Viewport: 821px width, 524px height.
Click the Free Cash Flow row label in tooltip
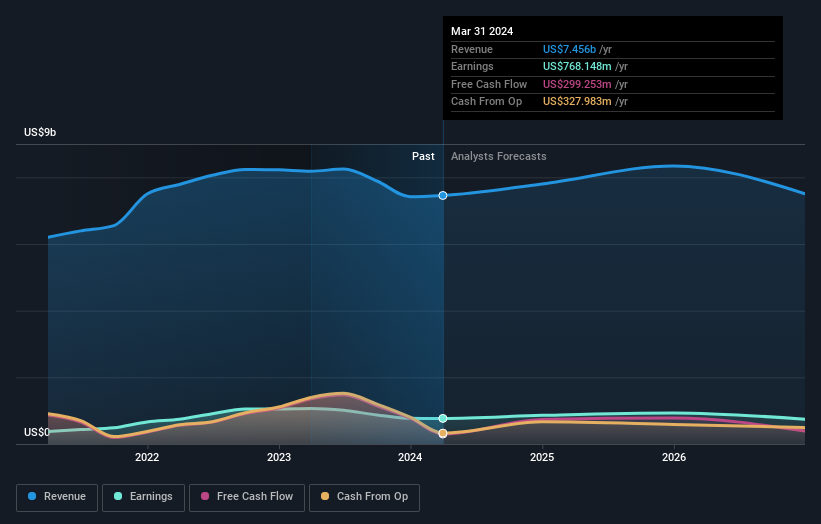[x=489, y=84]
